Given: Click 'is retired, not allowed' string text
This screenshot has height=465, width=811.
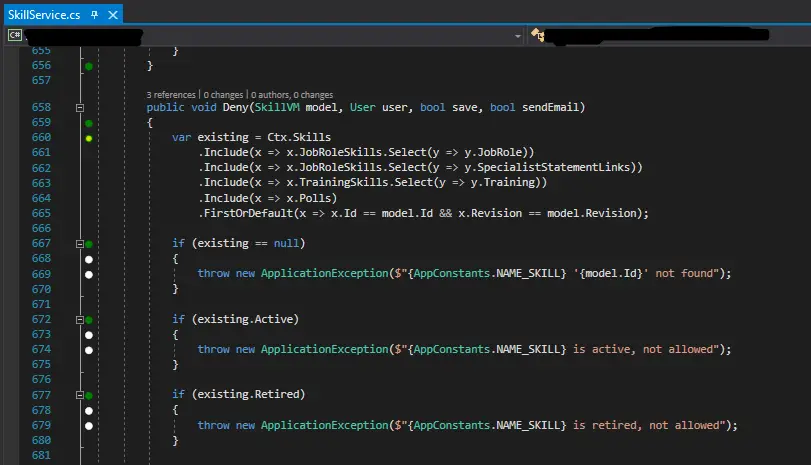Looking at the screenshot, I should point(645,425).
